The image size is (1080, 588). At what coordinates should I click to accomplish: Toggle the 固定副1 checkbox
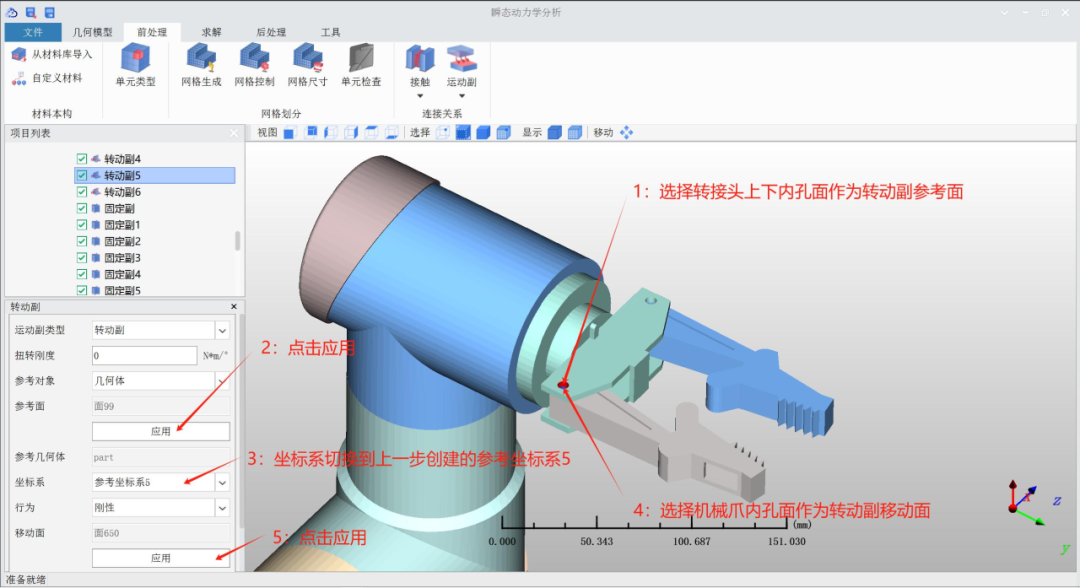coord(82,225)
